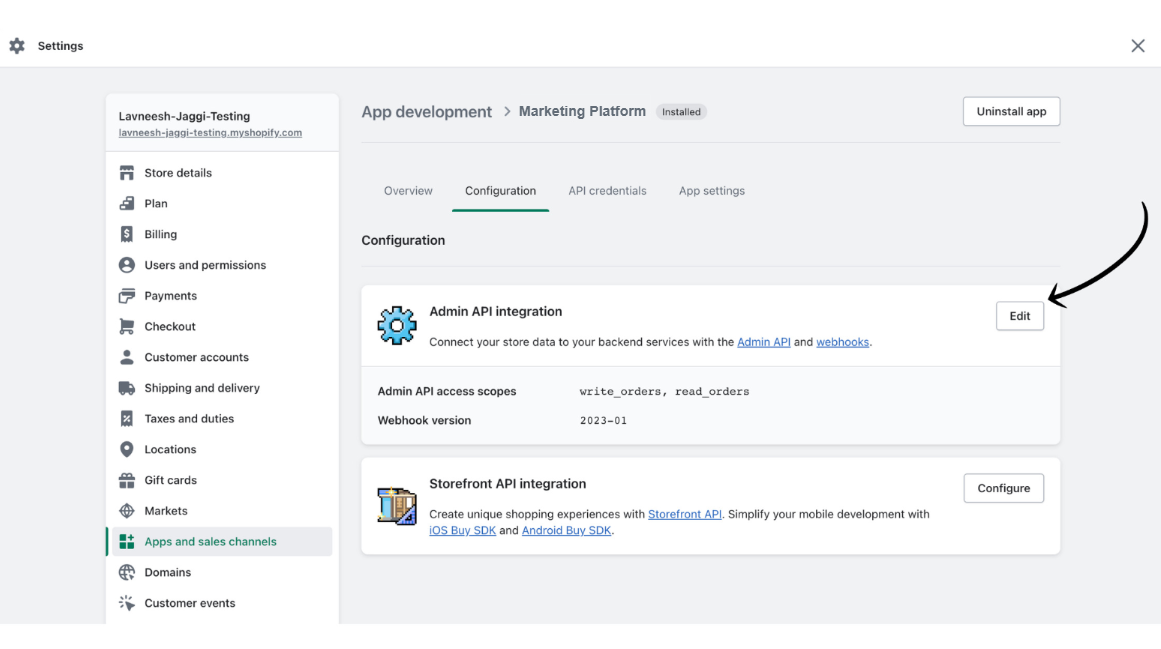The height and width of the screenshot is (649, 1161).
Task: Select the Configuration tab
Action: click(x=501, y=191)
